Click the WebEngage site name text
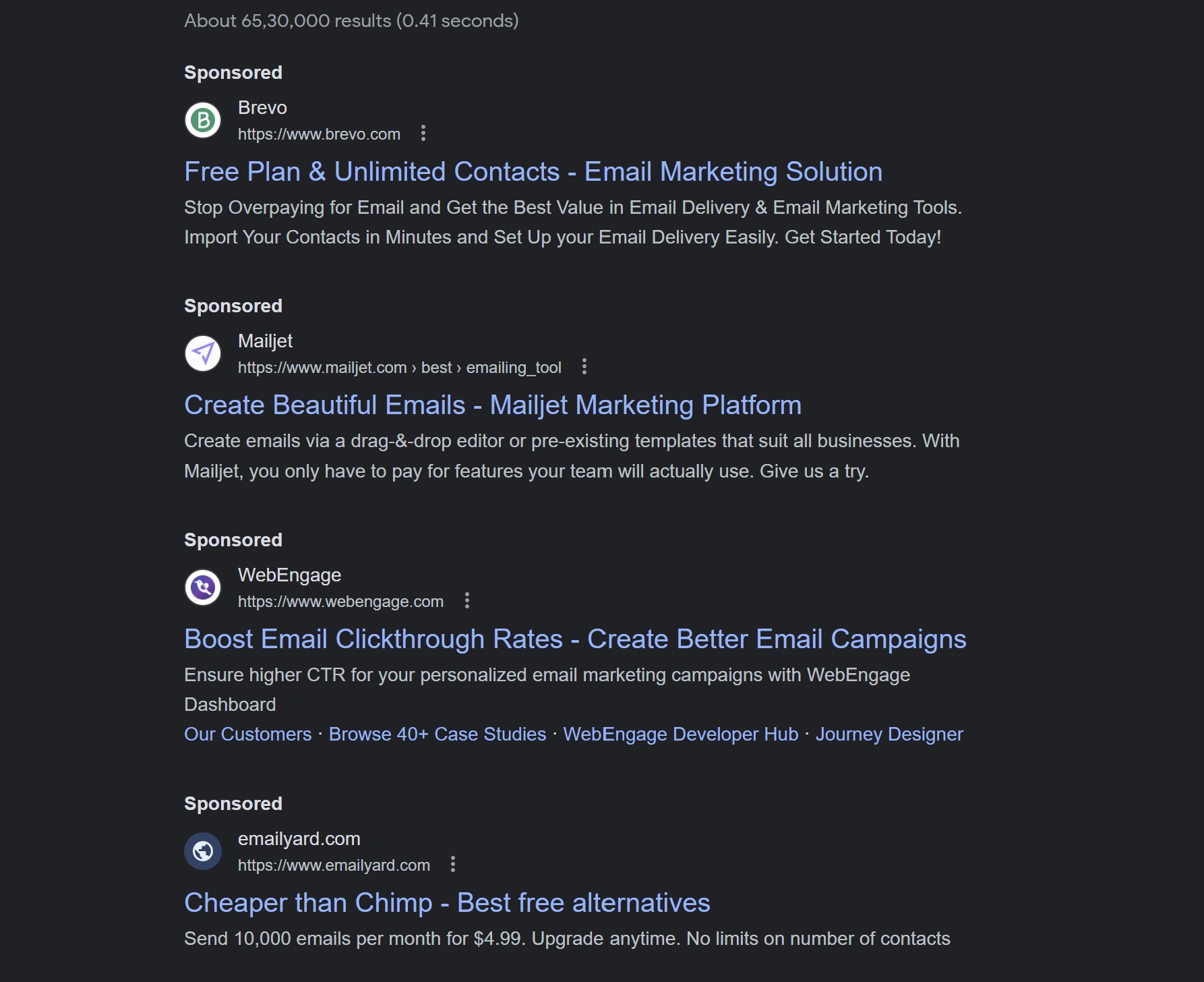This screenshot has width=1204, height=982. (289, 575)
